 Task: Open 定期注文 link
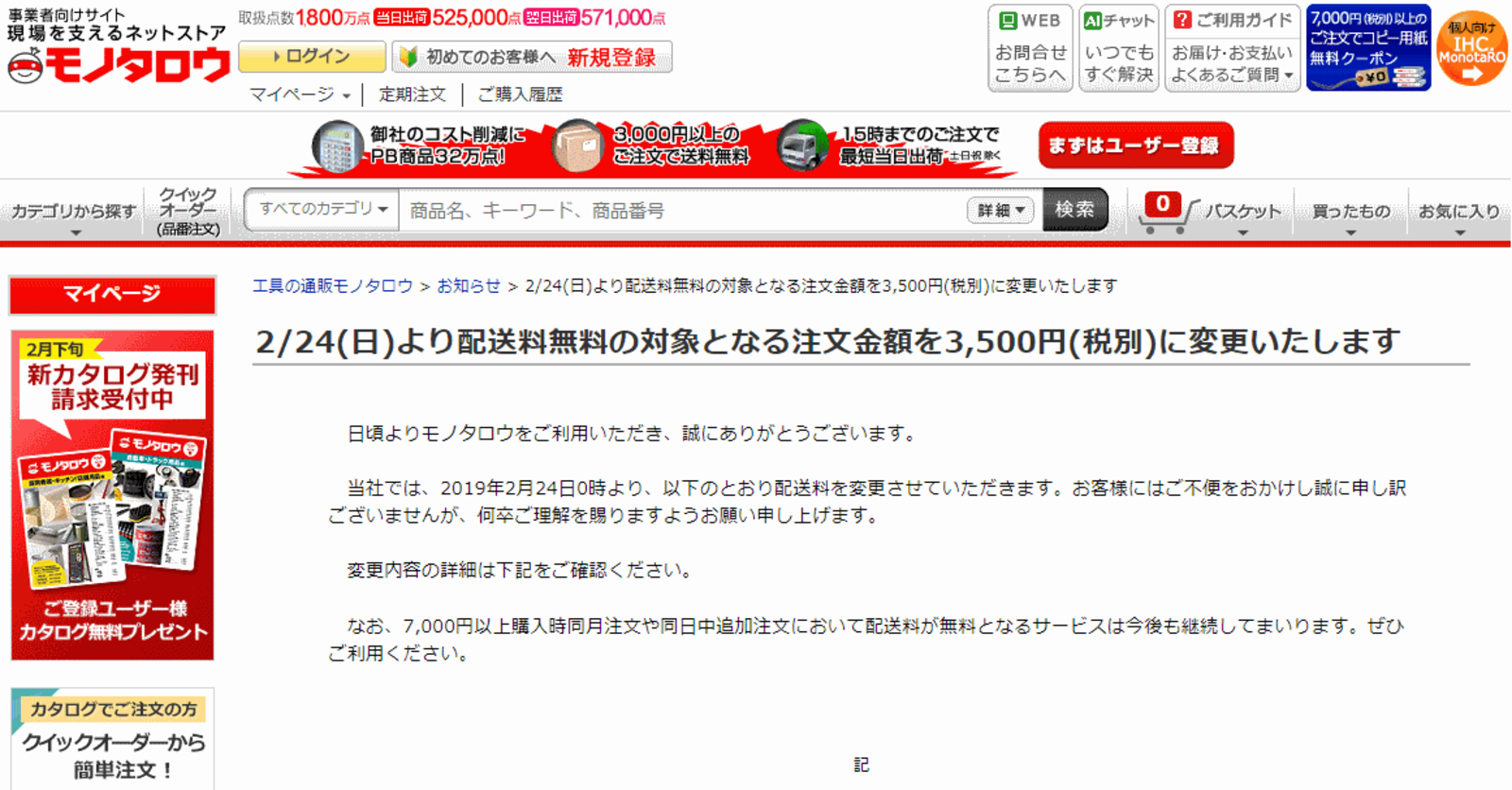click(x=412, y=94)
